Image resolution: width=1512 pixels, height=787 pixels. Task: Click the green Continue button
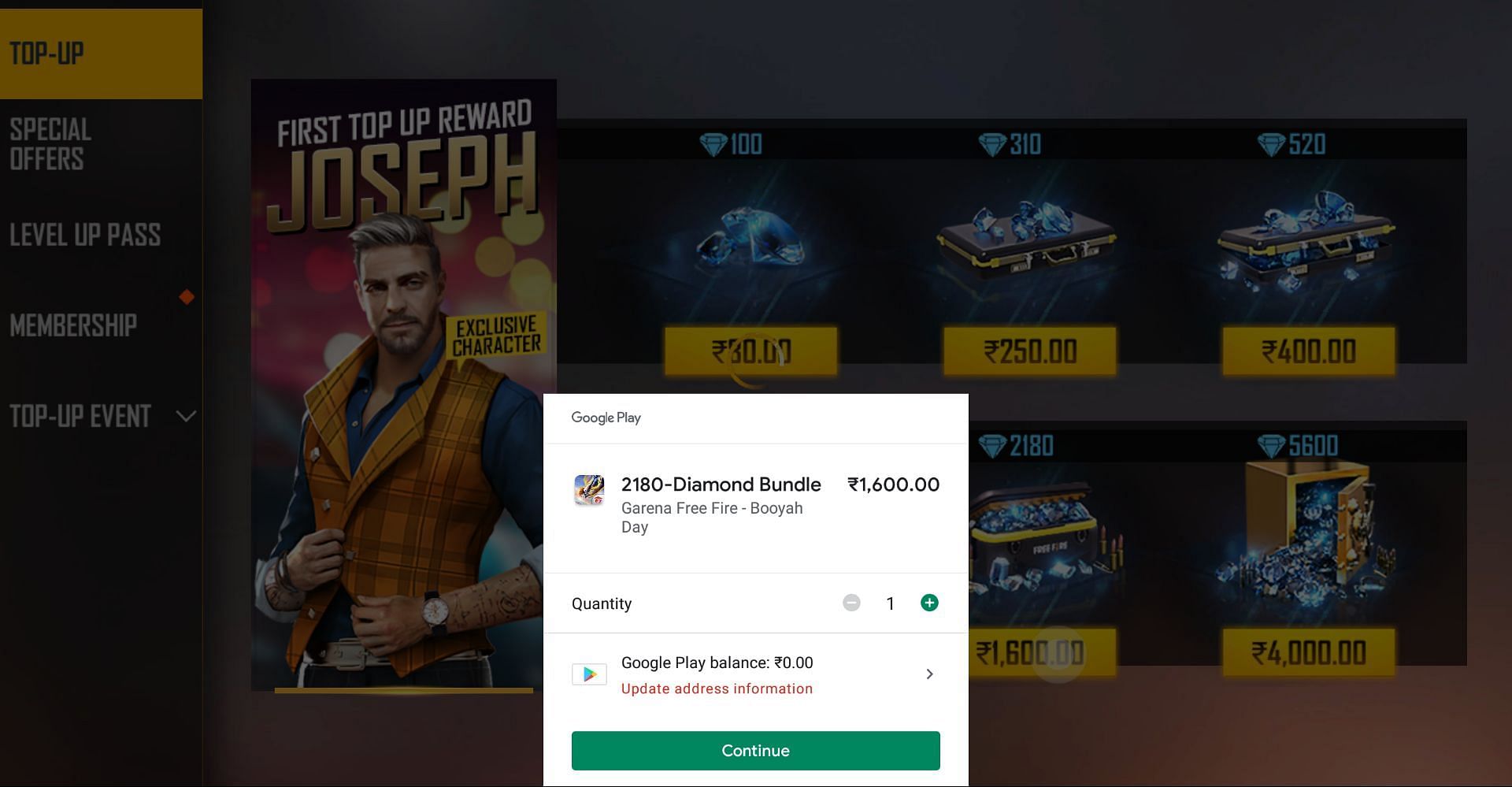point(756,751)
